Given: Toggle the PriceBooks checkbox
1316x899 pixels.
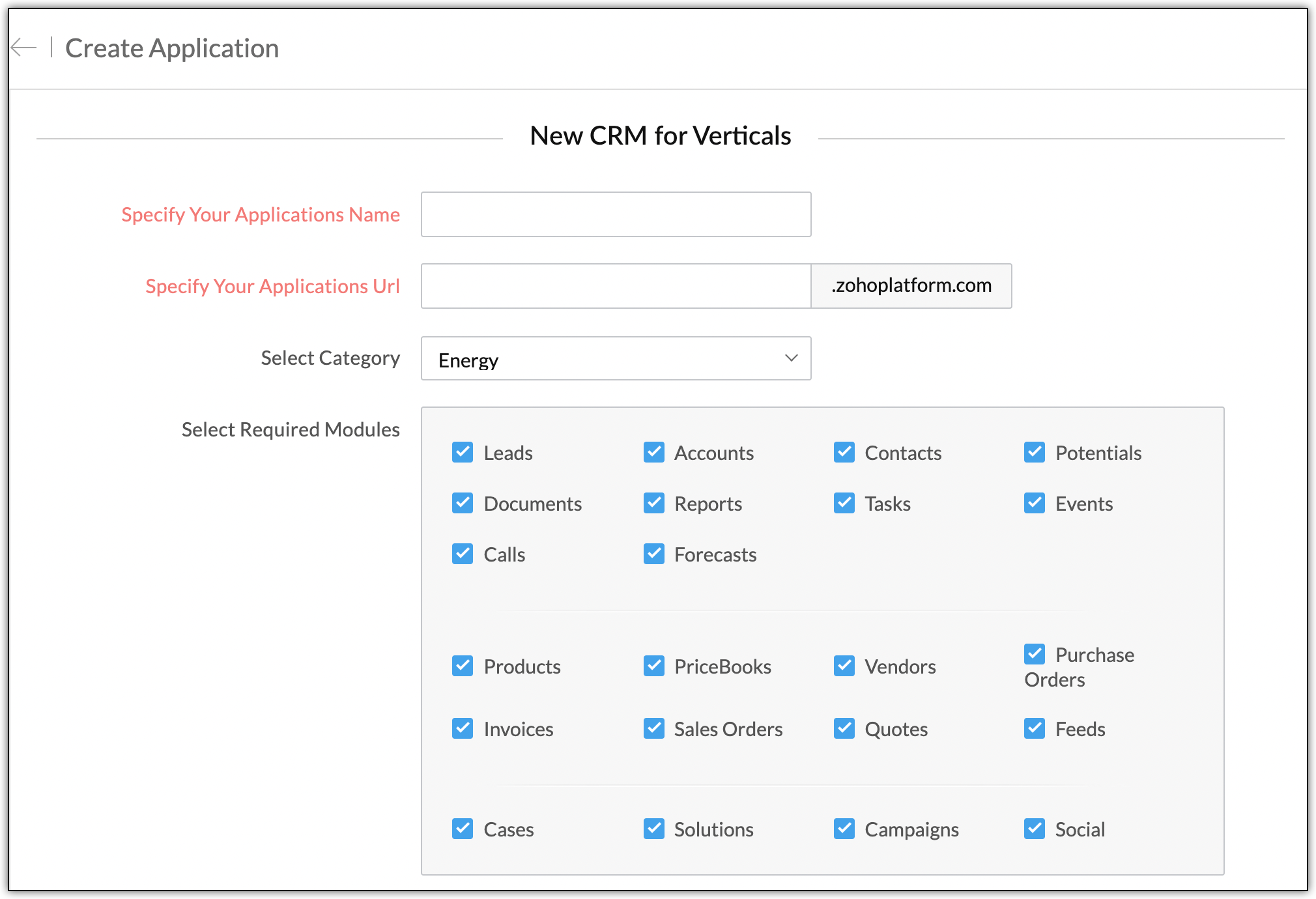Looking at the screenshot, I should 653,666.
